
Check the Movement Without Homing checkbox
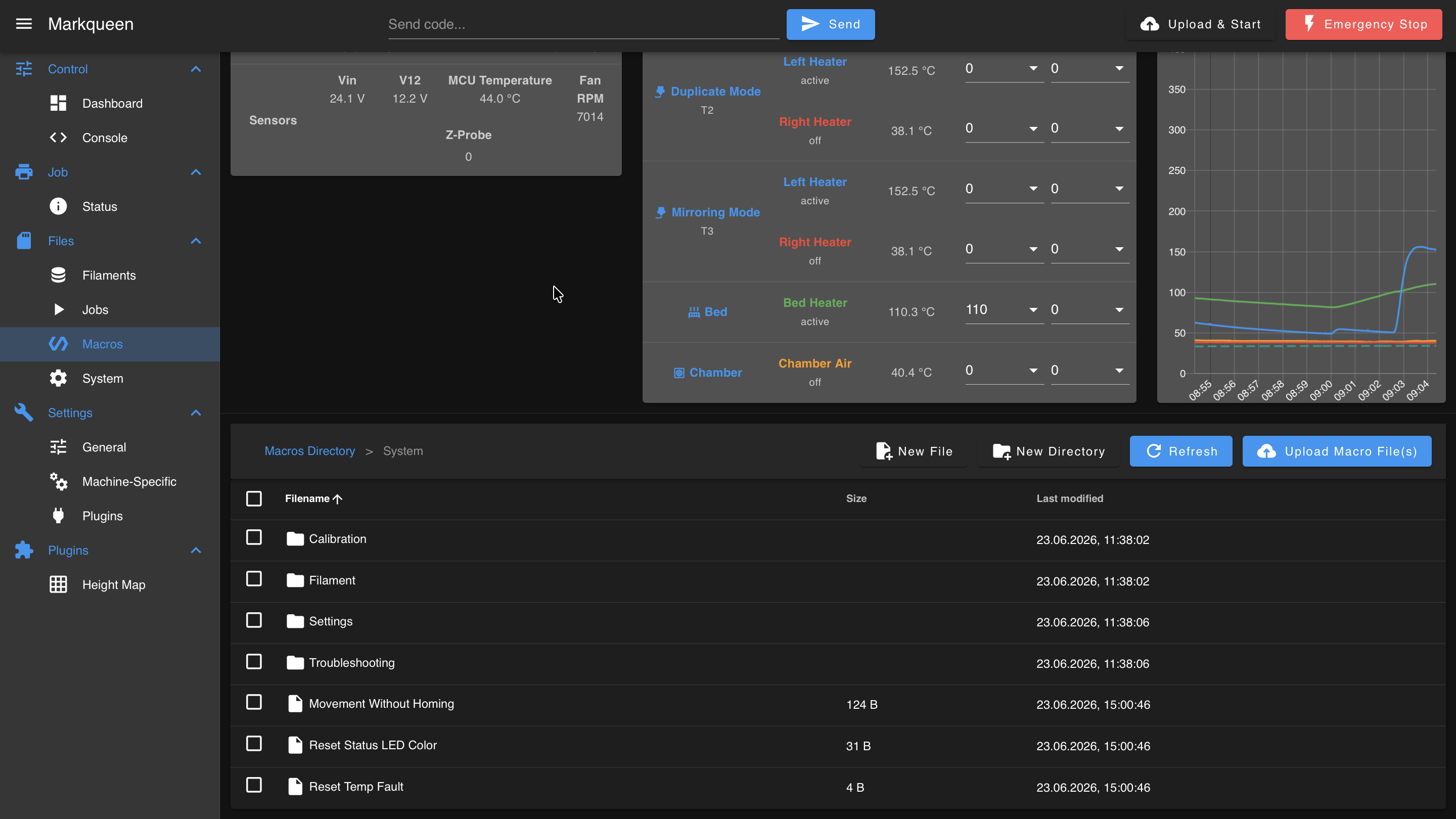[x=254, y=702]
